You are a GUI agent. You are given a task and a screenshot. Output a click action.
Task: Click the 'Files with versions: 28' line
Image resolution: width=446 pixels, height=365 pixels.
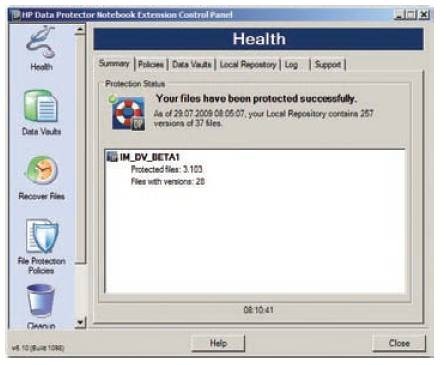(168, 182)
